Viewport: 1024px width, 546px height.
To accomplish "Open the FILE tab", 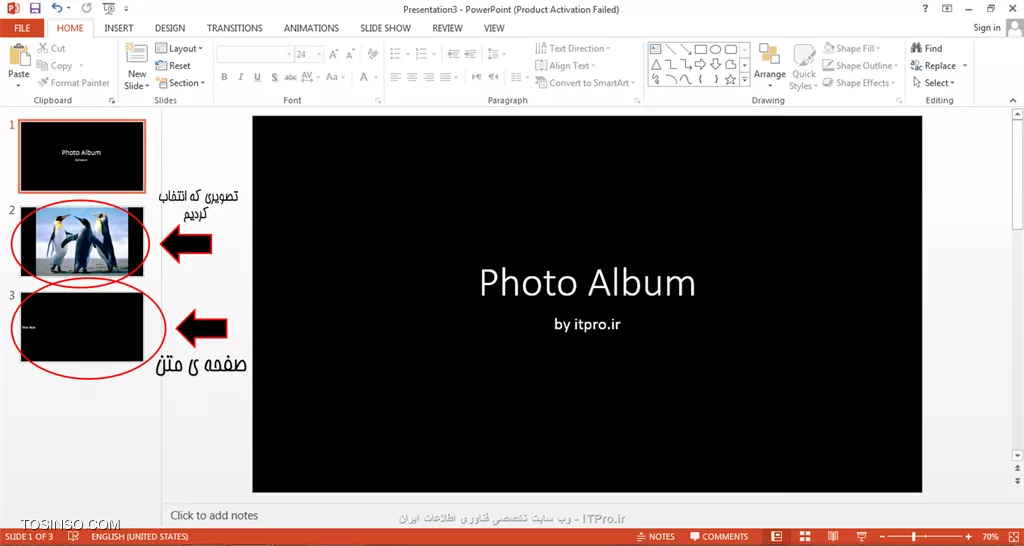I will click(22, 28).
